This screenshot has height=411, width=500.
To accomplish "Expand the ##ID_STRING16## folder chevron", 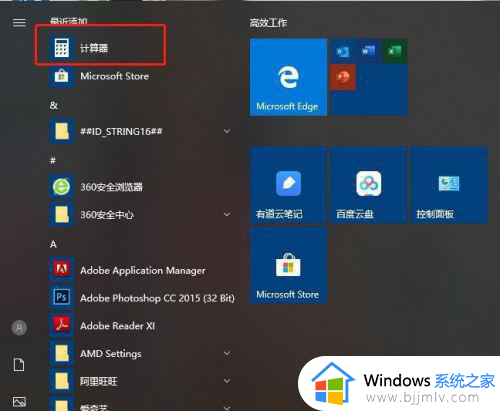I will pos(227,131).
